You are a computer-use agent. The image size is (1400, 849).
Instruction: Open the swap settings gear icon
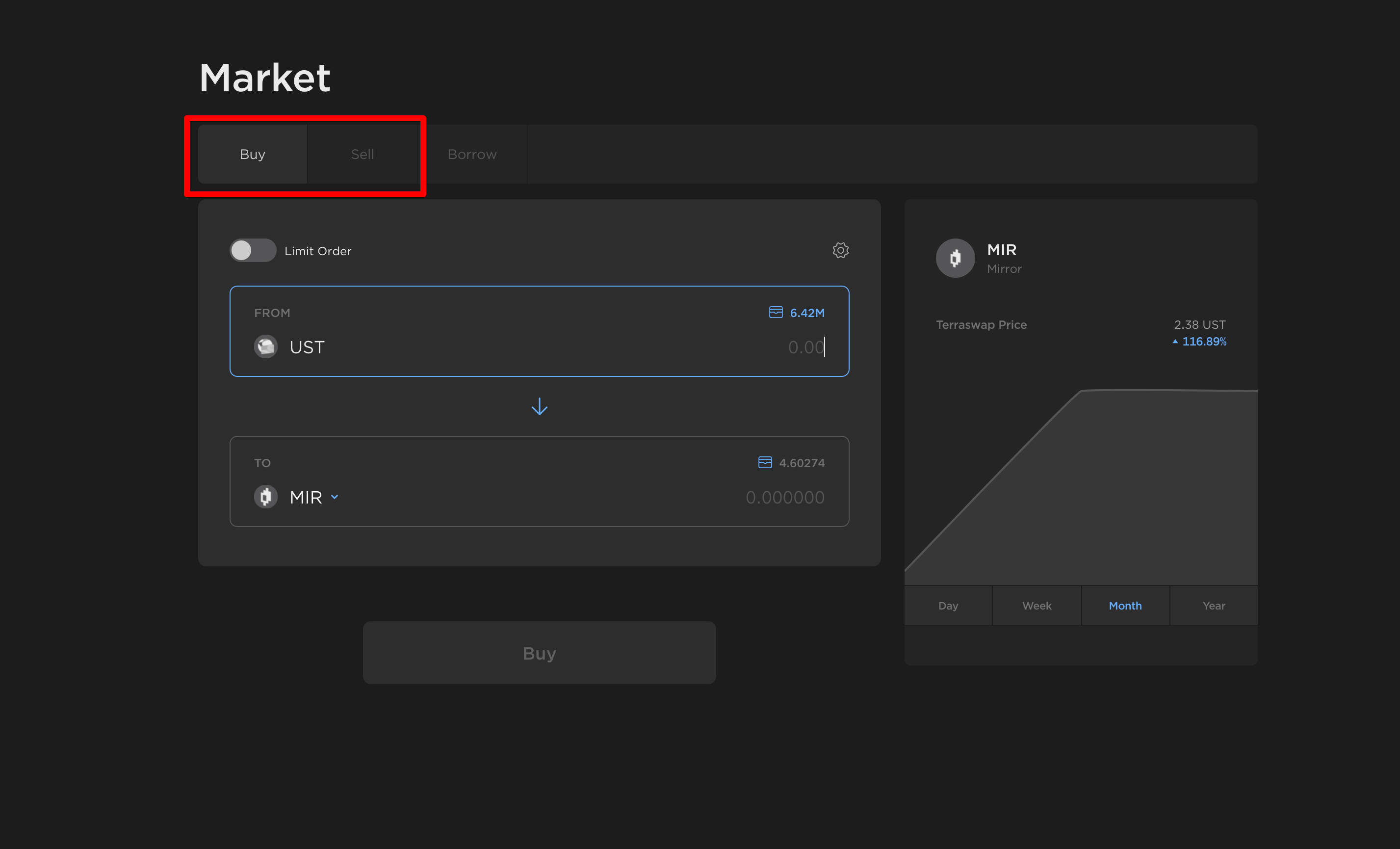(x=840, y=251)
